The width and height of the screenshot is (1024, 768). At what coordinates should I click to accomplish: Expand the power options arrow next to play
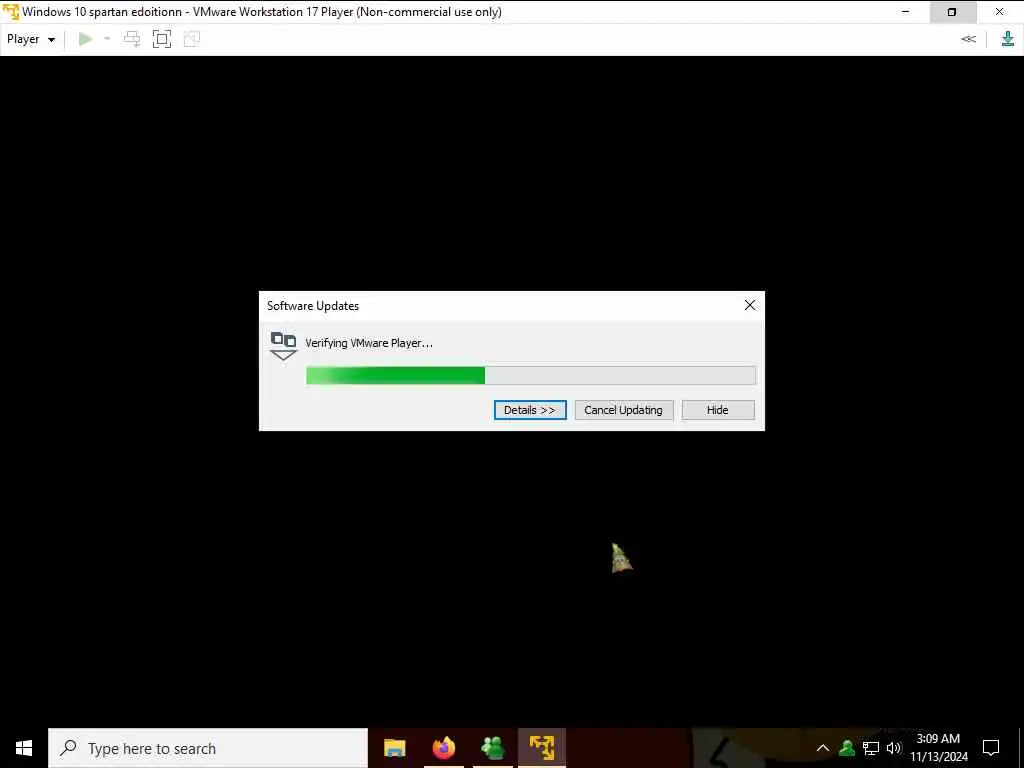107,39
